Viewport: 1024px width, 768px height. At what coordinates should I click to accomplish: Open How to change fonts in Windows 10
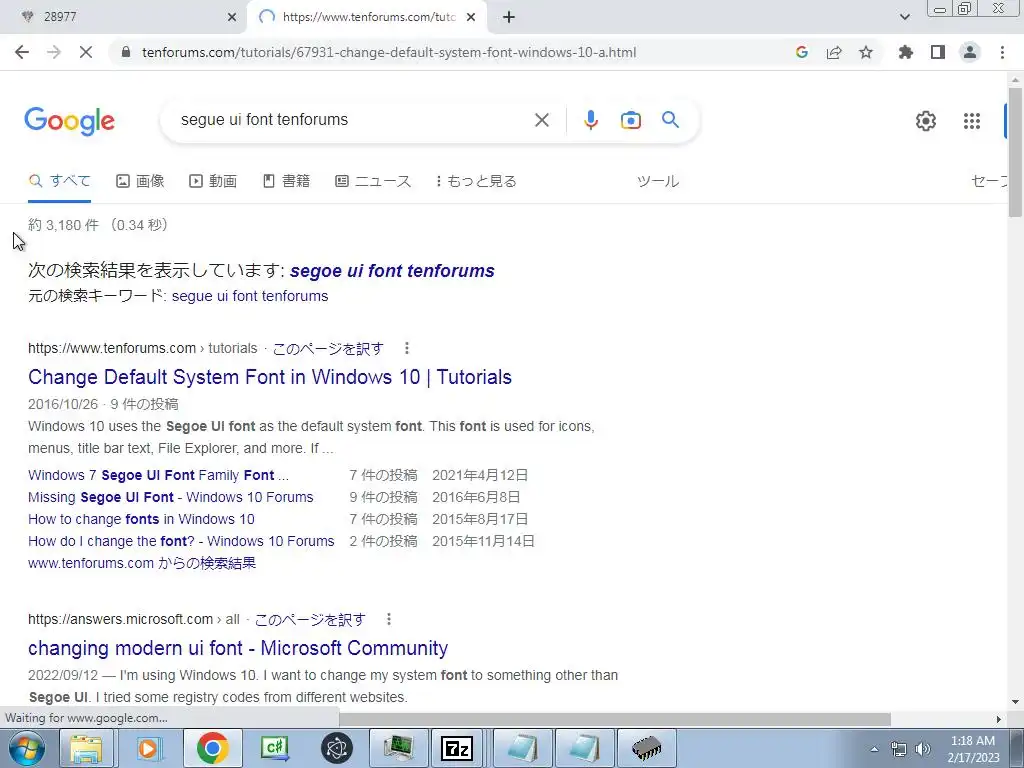click(x=141, y=519)
